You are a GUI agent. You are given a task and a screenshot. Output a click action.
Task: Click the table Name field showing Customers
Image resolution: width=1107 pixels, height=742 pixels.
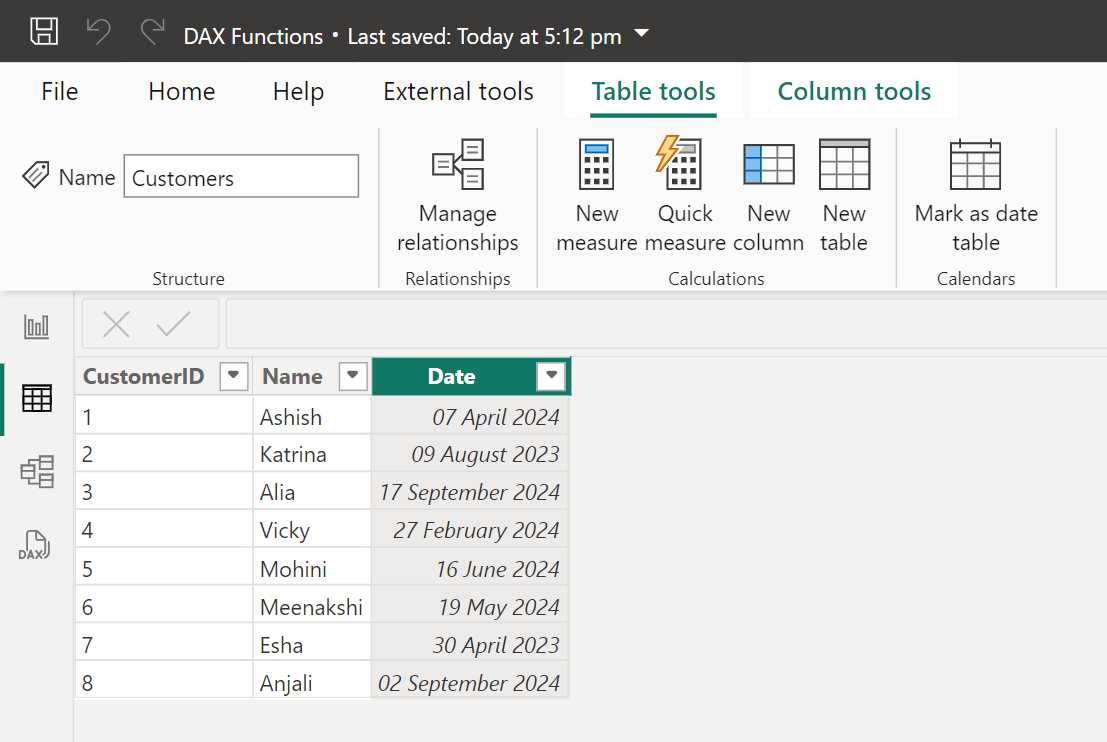point(241,176)
